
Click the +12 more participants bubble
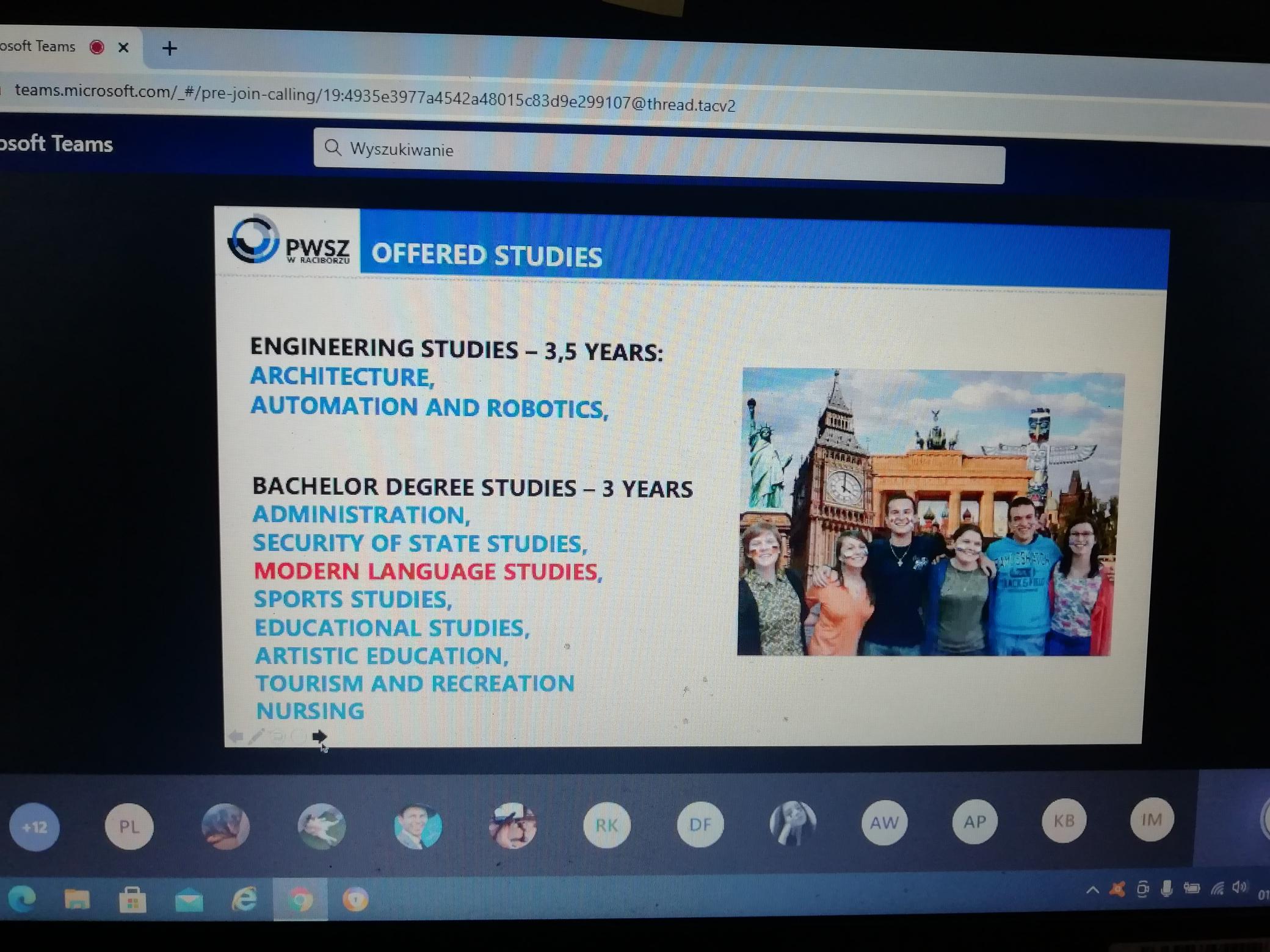pos(35,828)
